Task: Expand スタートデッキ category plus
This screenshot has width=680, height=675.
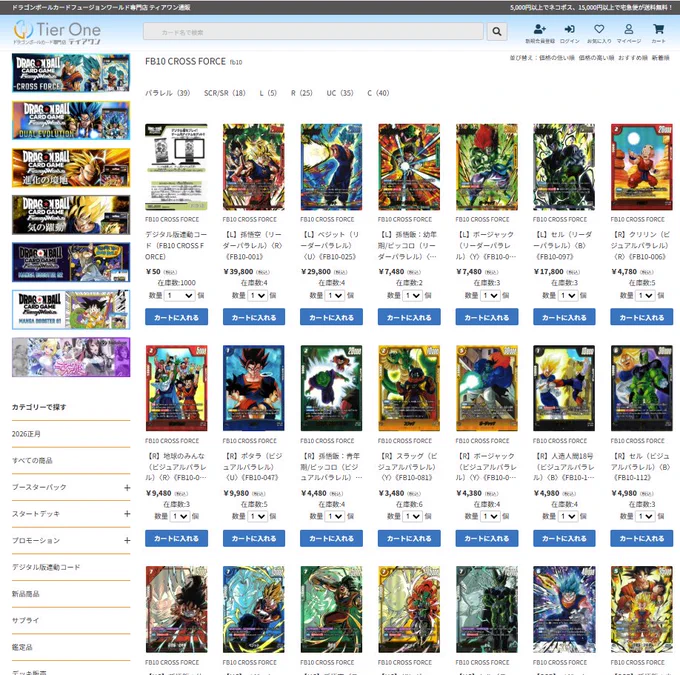Action: click(x=127, y=514)
